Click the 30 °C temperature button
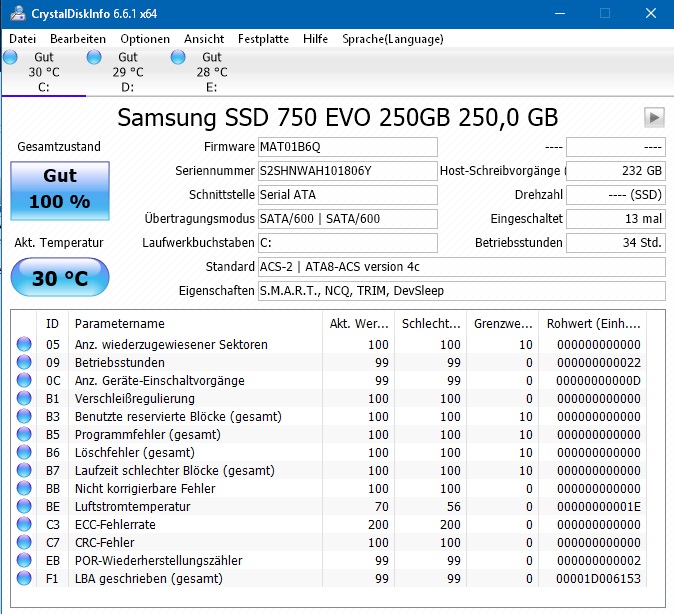This screenshot has height=614, width=674. 60,277
